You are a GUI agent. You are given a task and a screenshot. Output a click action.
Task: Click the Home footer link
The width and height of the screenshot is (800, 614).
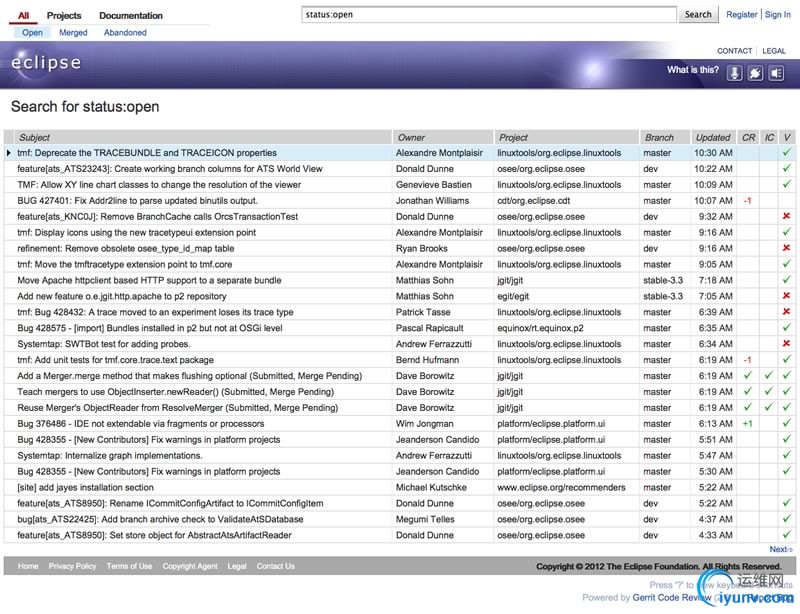point(28,566)
